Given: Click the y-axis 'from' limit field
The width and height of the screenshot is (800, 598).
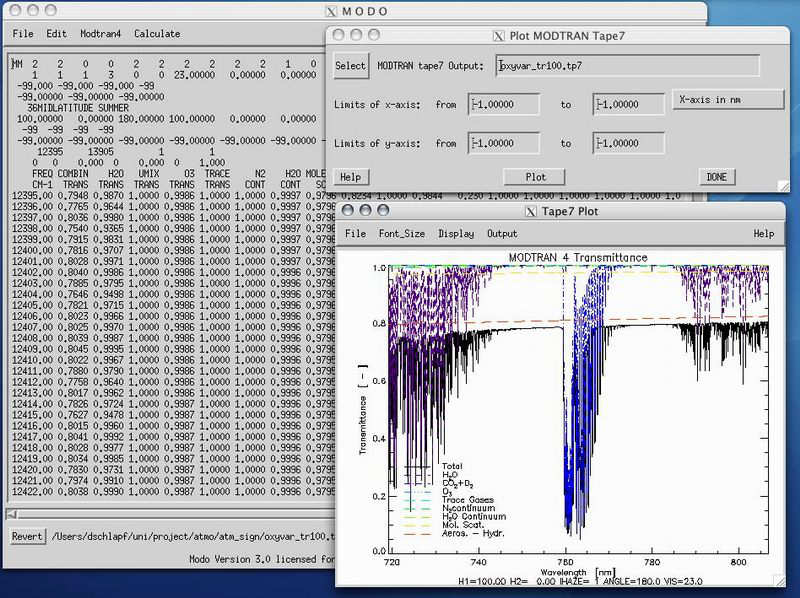Looking at the screenshot, I should 504,143.
